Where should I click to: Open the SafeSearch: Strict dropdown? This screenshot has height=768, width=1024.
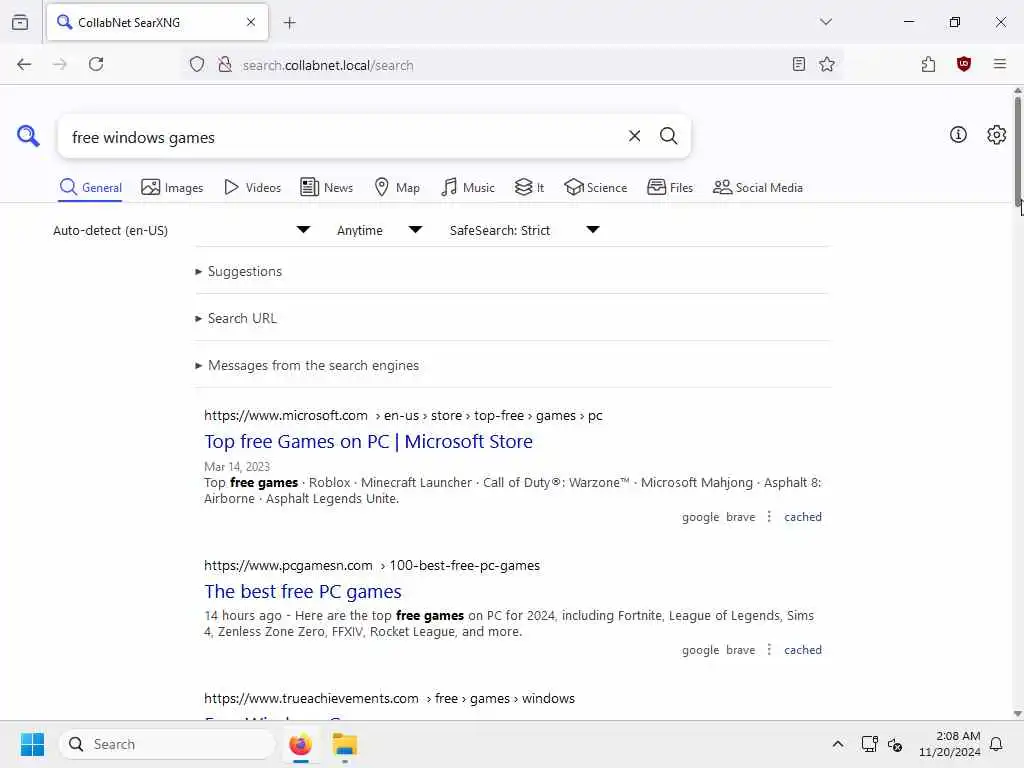524,230
